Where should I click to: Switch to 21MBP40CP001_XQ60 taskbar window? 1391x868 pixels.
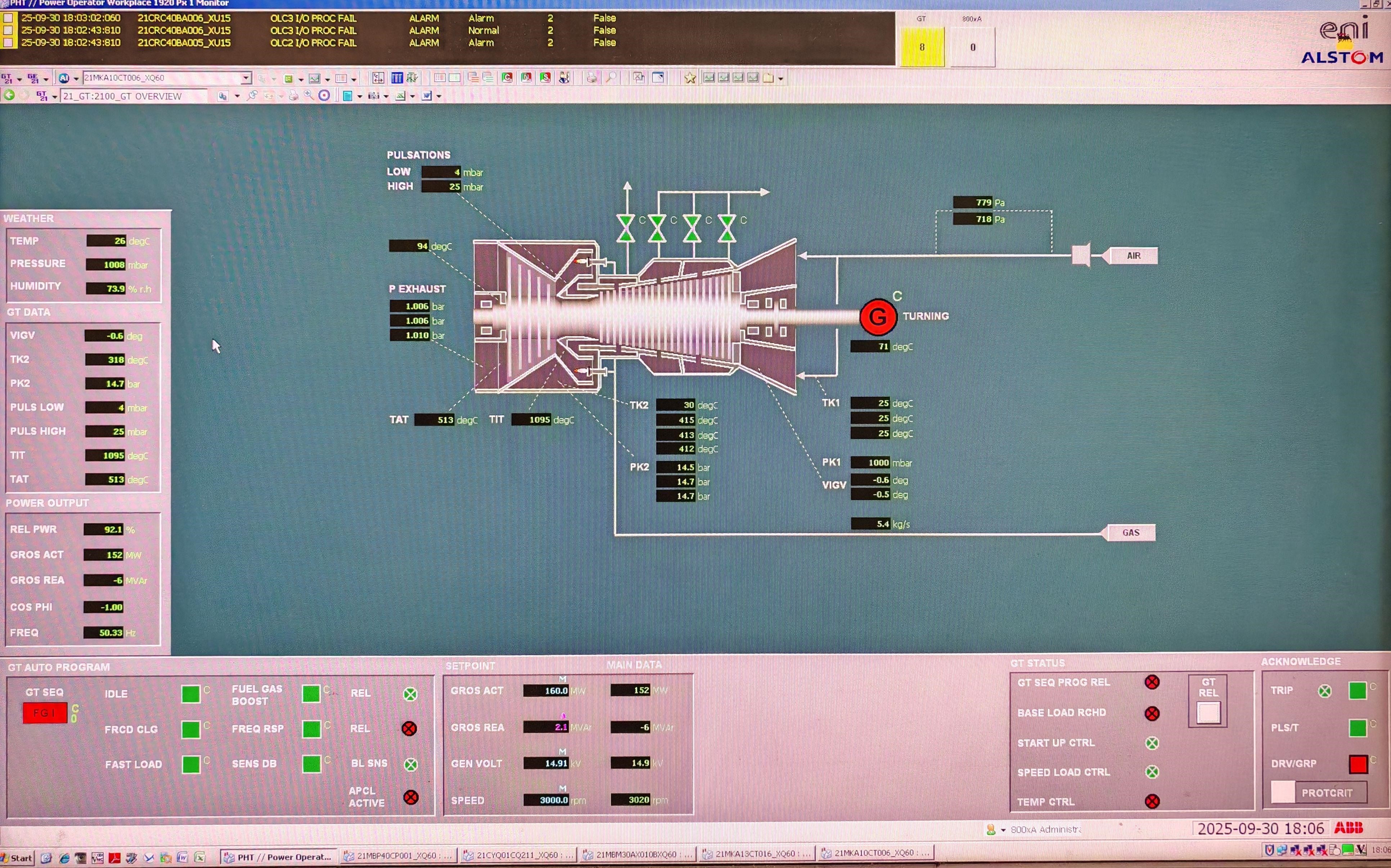click(398, 855)
